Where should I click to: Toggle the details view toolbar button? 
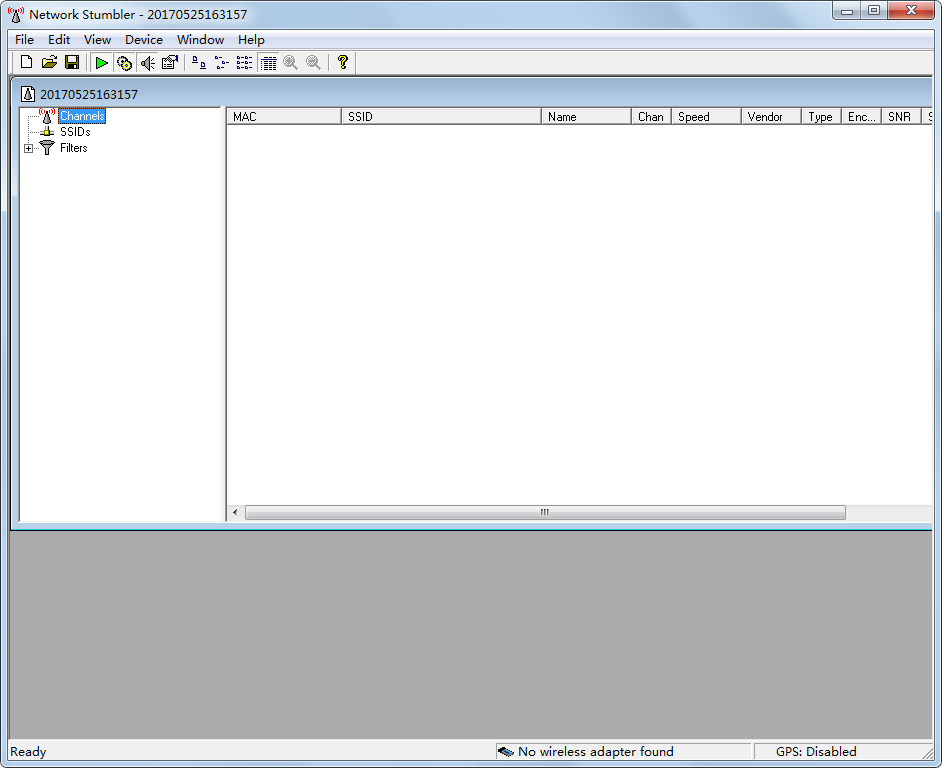(x=268, y=63)
